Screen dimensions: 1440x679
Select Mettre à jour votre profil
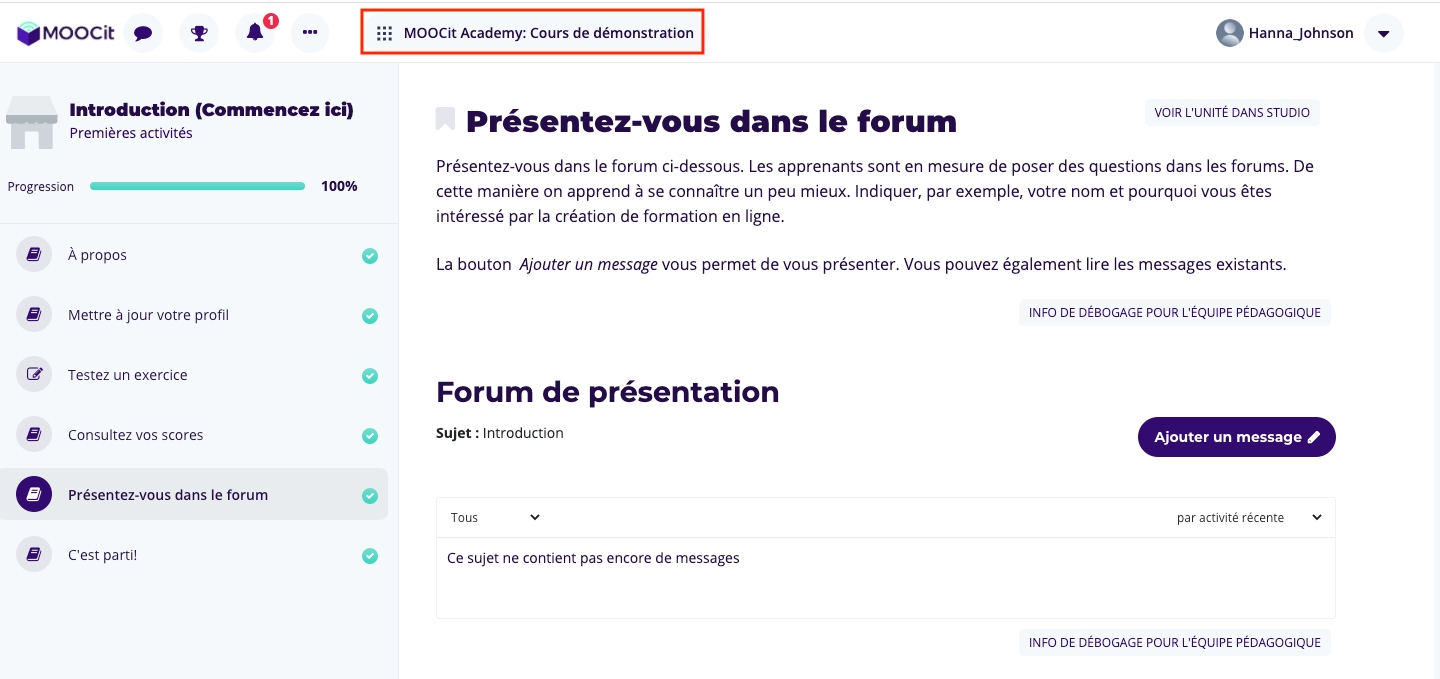click(148, 315)
